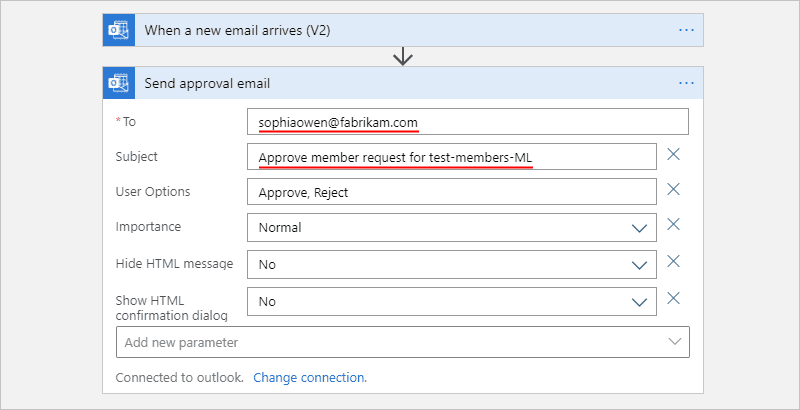Open Show HTML confirmation dialog dropdown
Image resolution: width=800 pixels, height=410 pixels.
pos(452,301)
